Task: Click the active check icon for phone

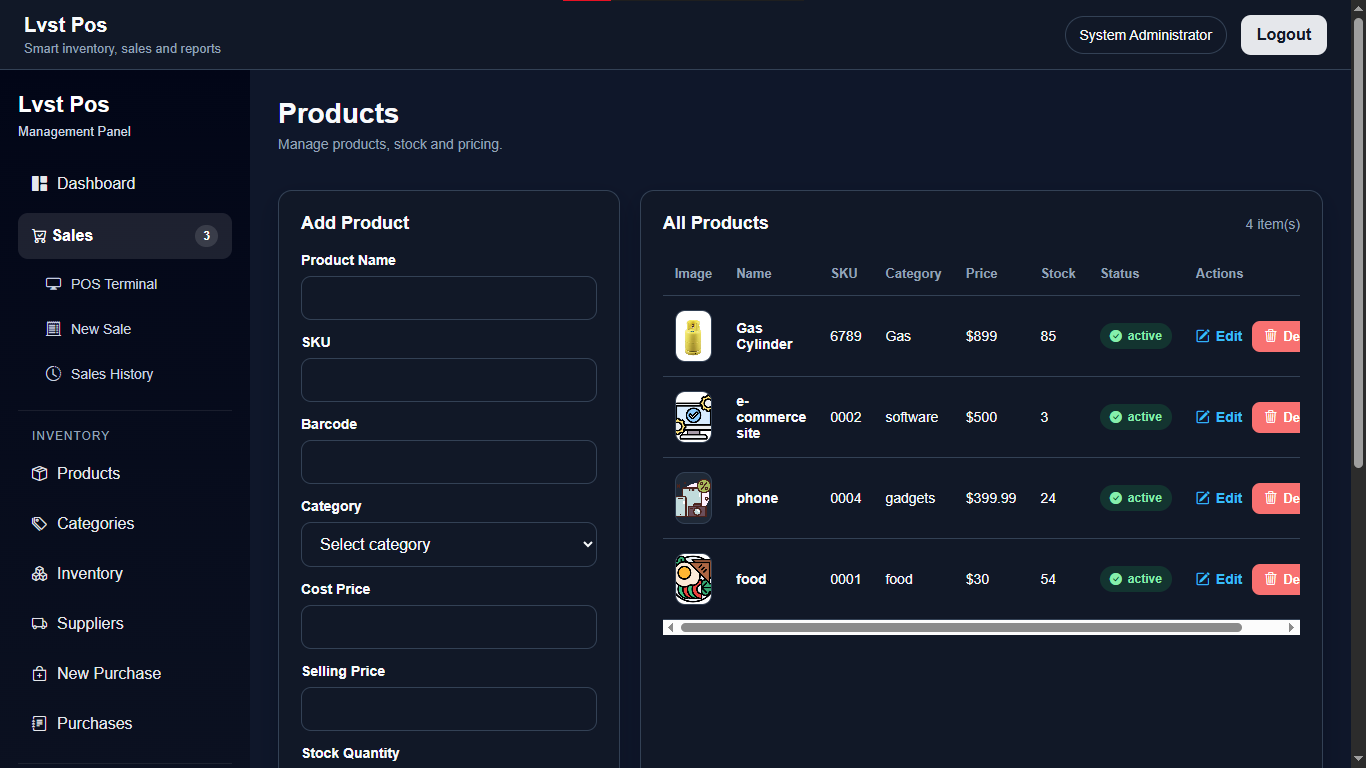Action: [1116, 498]
